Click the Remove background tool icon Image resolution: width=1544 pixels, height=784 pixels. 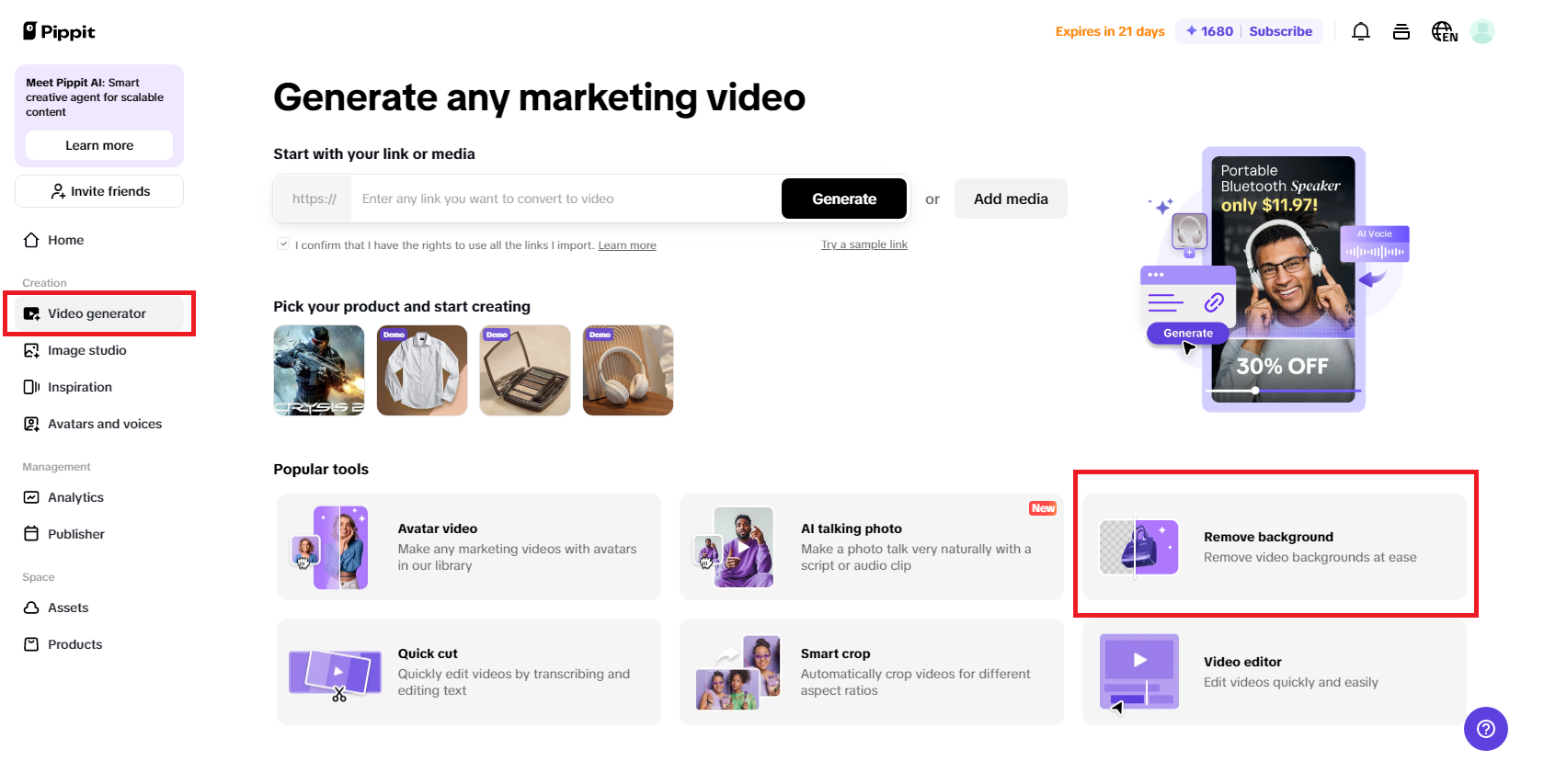[x=1138, y=547]
